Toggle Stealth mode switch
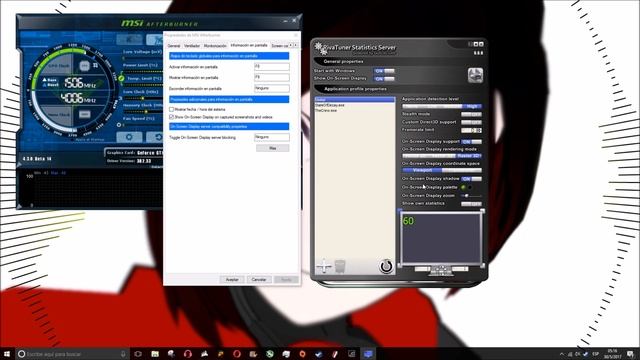The width and height of the screenshot is (640, 360). tap(471, 114)
